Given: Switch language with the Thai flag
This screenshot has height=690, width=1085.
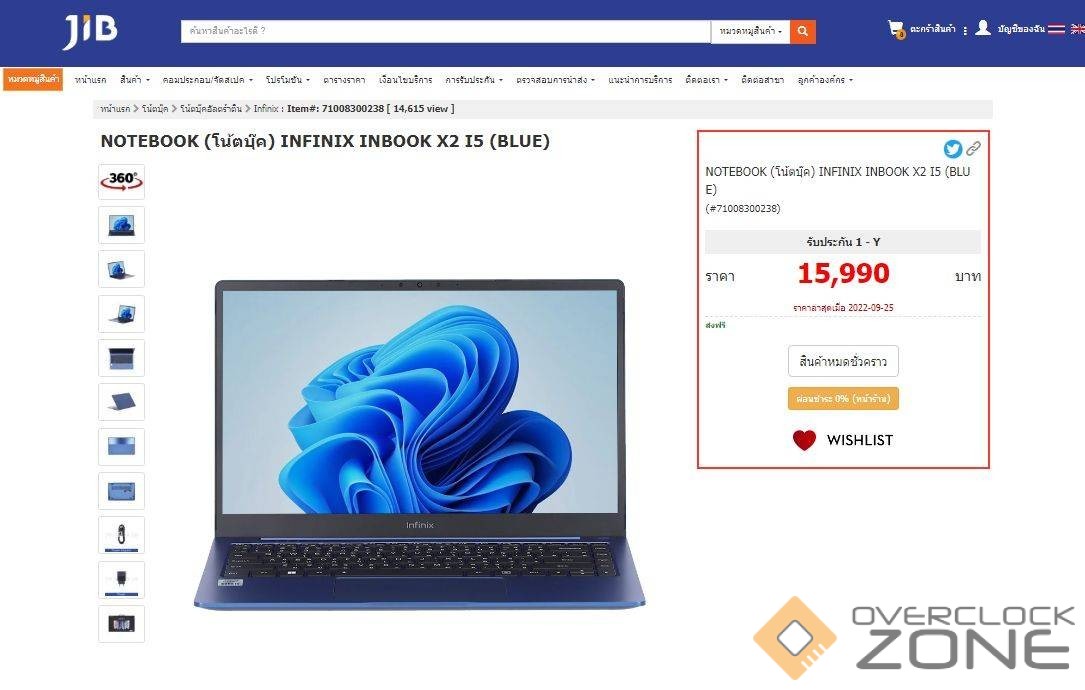Looking at the screenshot, I should [x=1056, y=28].
